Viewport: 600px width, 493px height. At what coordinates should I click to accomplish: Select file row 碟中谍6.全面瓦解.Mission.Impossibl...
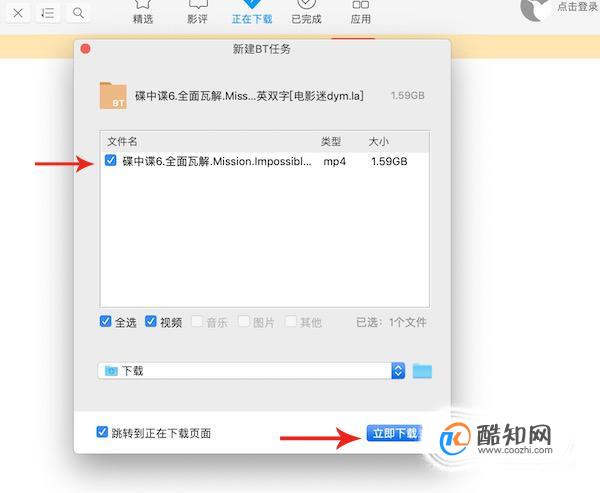[264, 161]
